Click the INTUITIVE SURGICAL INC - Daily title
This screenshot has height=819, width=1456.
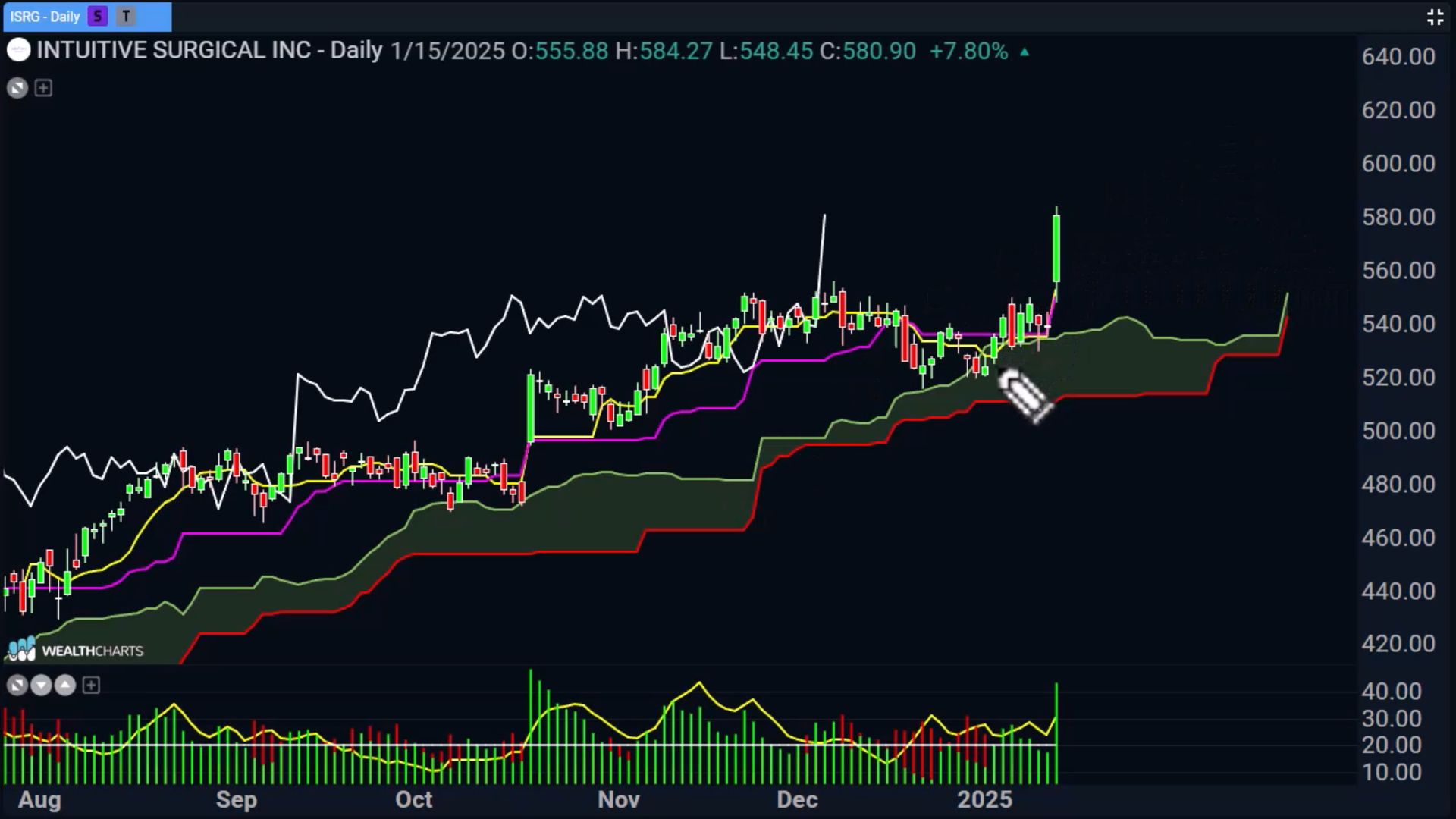[209, 51]
